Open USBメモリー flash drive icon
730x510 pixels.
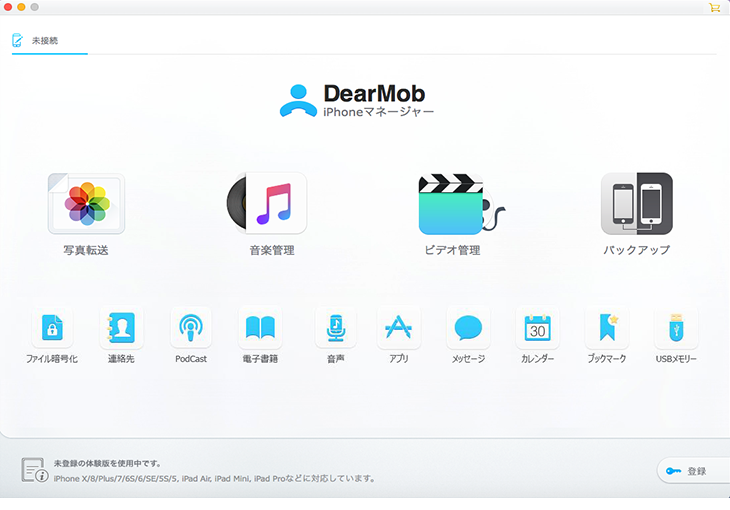[676, 327]
